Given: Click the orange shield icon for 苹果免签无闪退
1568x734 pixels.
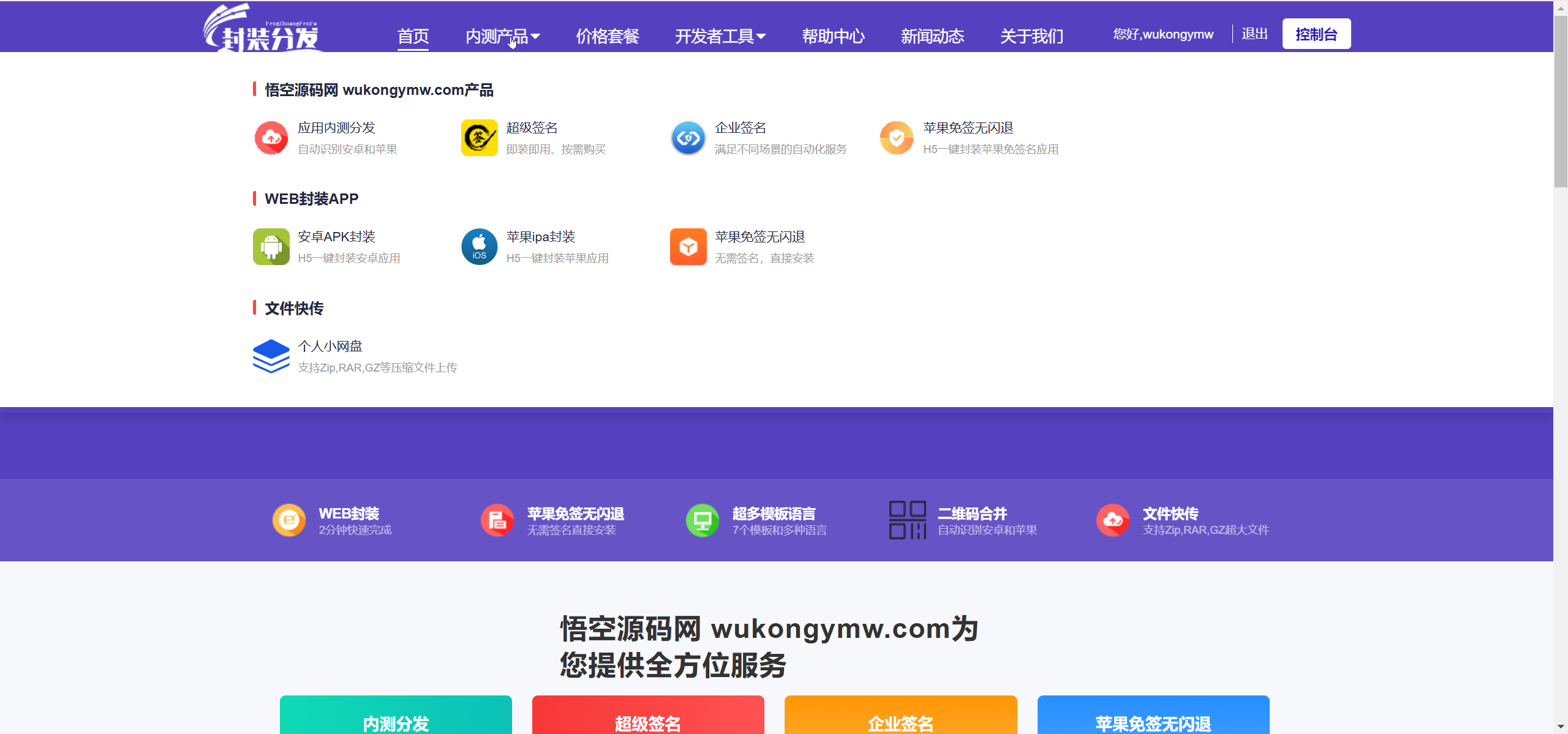Looking at the screenshot, I should click(x=897, y=138).
